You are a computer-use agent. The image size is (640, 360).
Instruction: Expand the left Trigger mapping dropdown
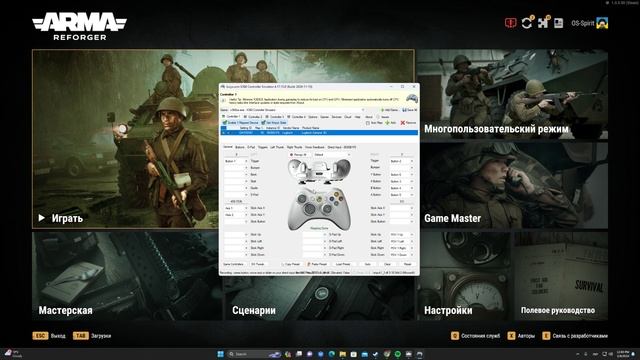246,162
